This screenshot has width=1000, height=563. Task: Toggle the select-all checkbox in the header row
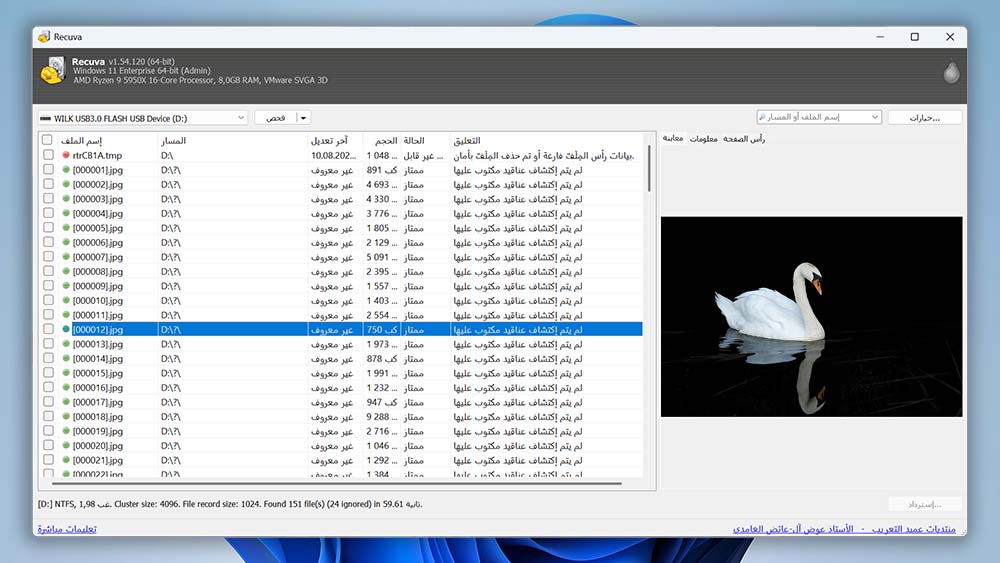pyautogui.click(x=47, y=140)
